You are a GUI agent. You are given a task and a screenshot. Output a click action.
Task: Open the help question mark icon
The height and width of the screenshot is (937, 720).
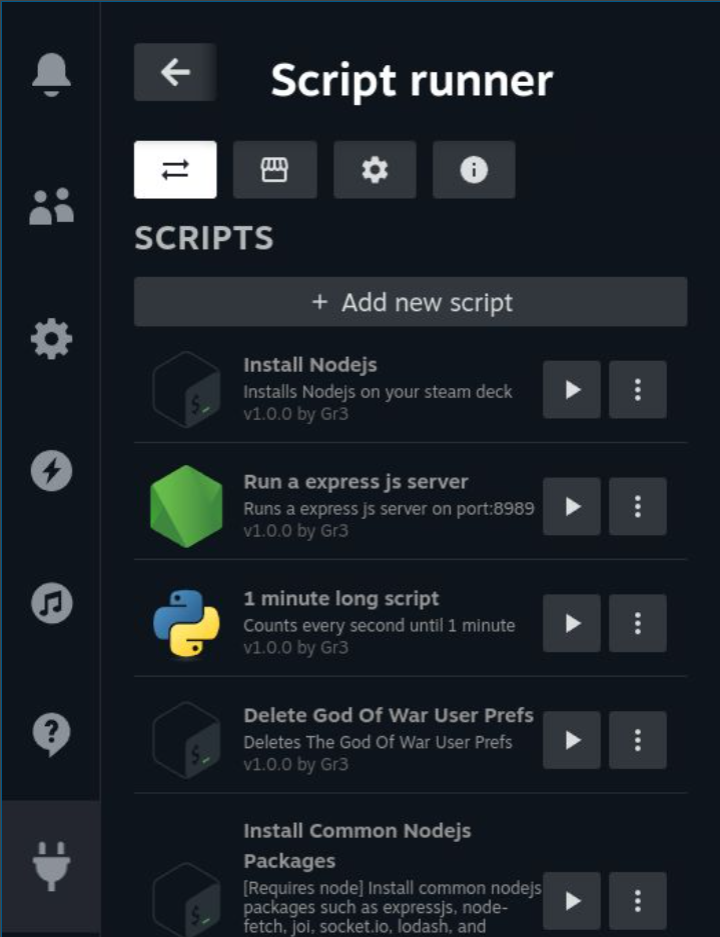tap(51, 734)
